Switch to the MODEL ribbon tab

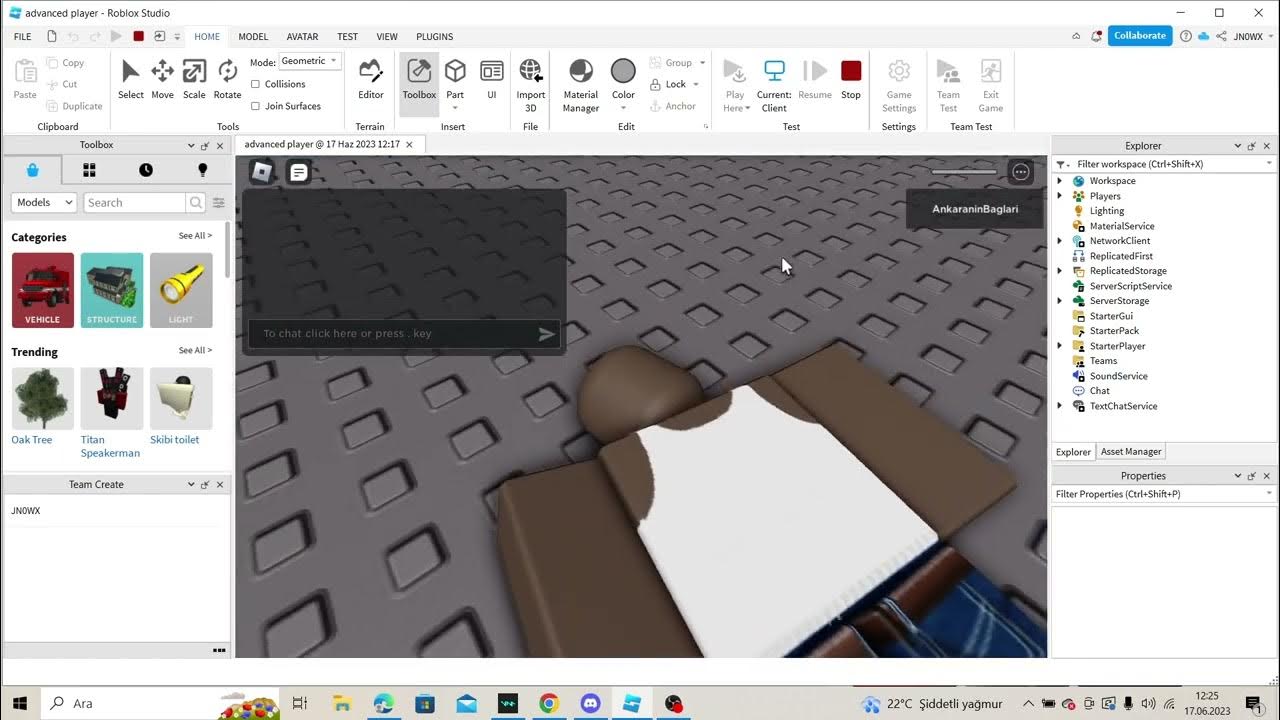[x=253, y=37]
